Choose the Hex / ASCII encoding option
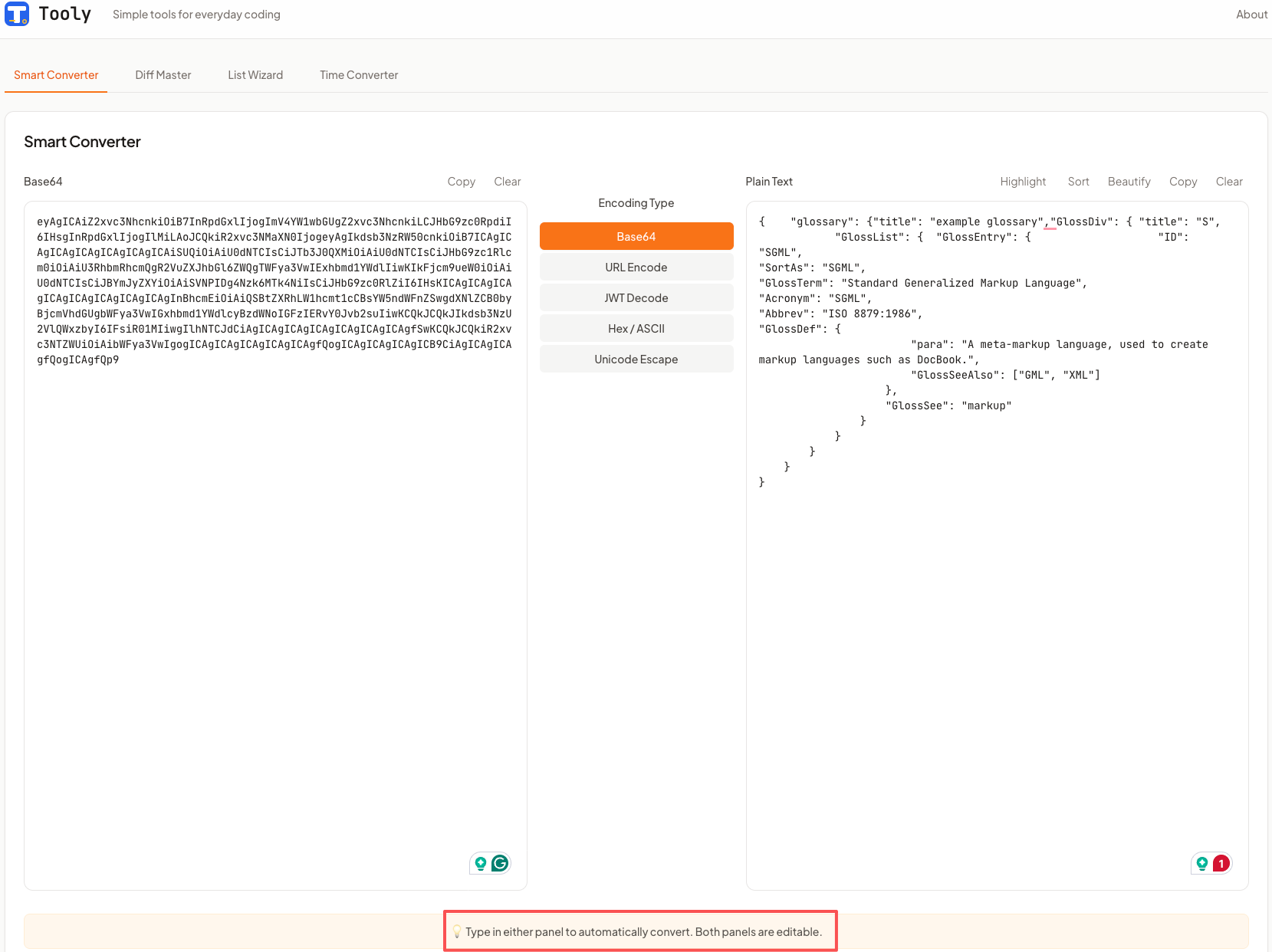The image size is (1272, 952). [x=636, y=328]
